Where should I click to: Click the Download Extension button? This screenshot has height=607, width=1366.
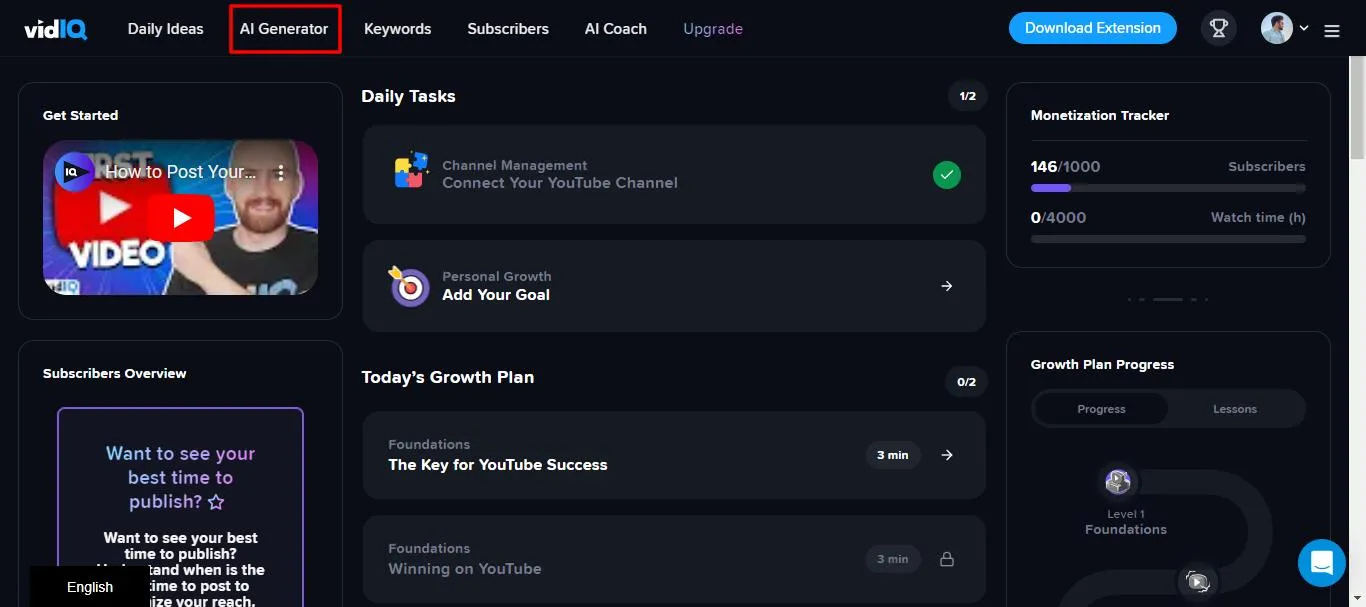(x=1092, y=28)
